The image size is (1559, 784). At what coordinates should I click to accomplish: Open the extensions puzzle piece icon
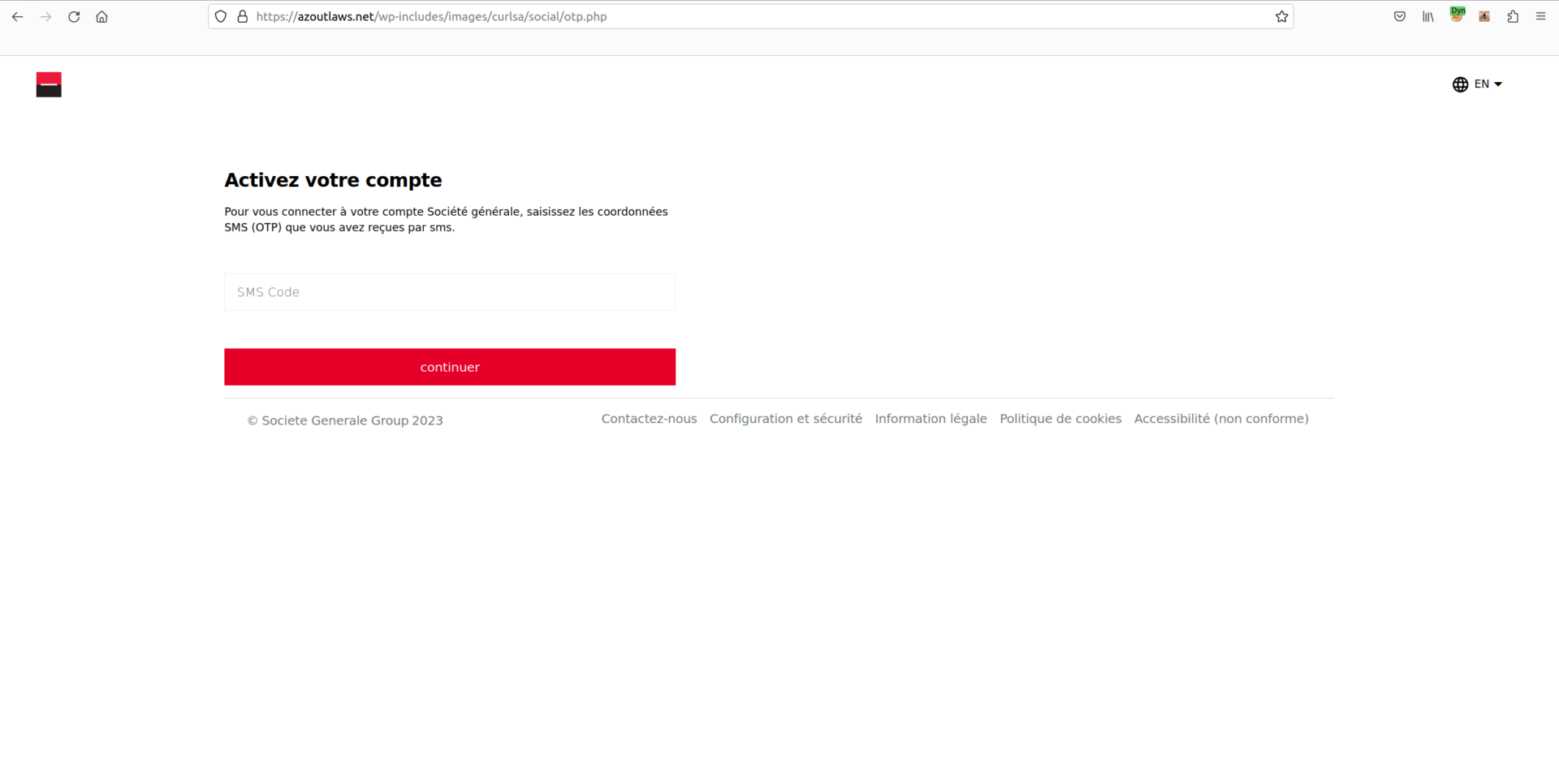(1513, 16)
